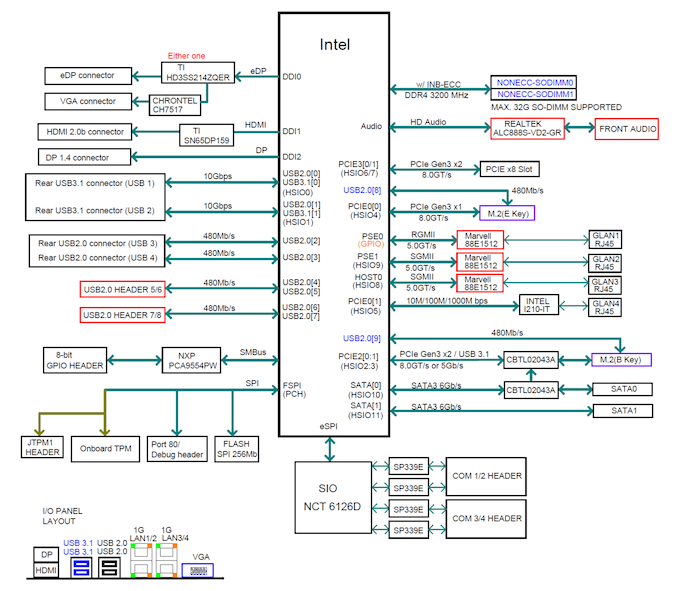Select the PCIE x8 Slot box
This screenshot has height=591, width=678.
[512, 169]
